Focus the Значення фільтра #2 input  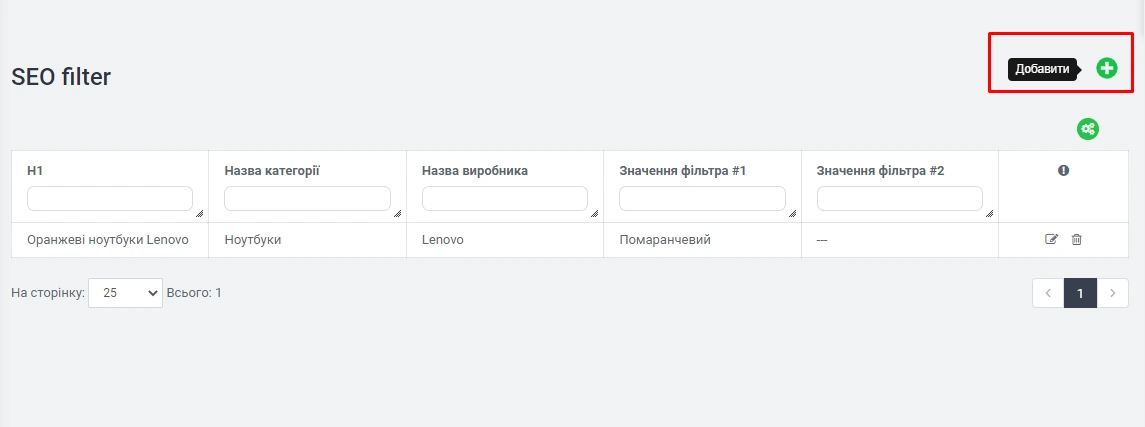pos(899,198)
